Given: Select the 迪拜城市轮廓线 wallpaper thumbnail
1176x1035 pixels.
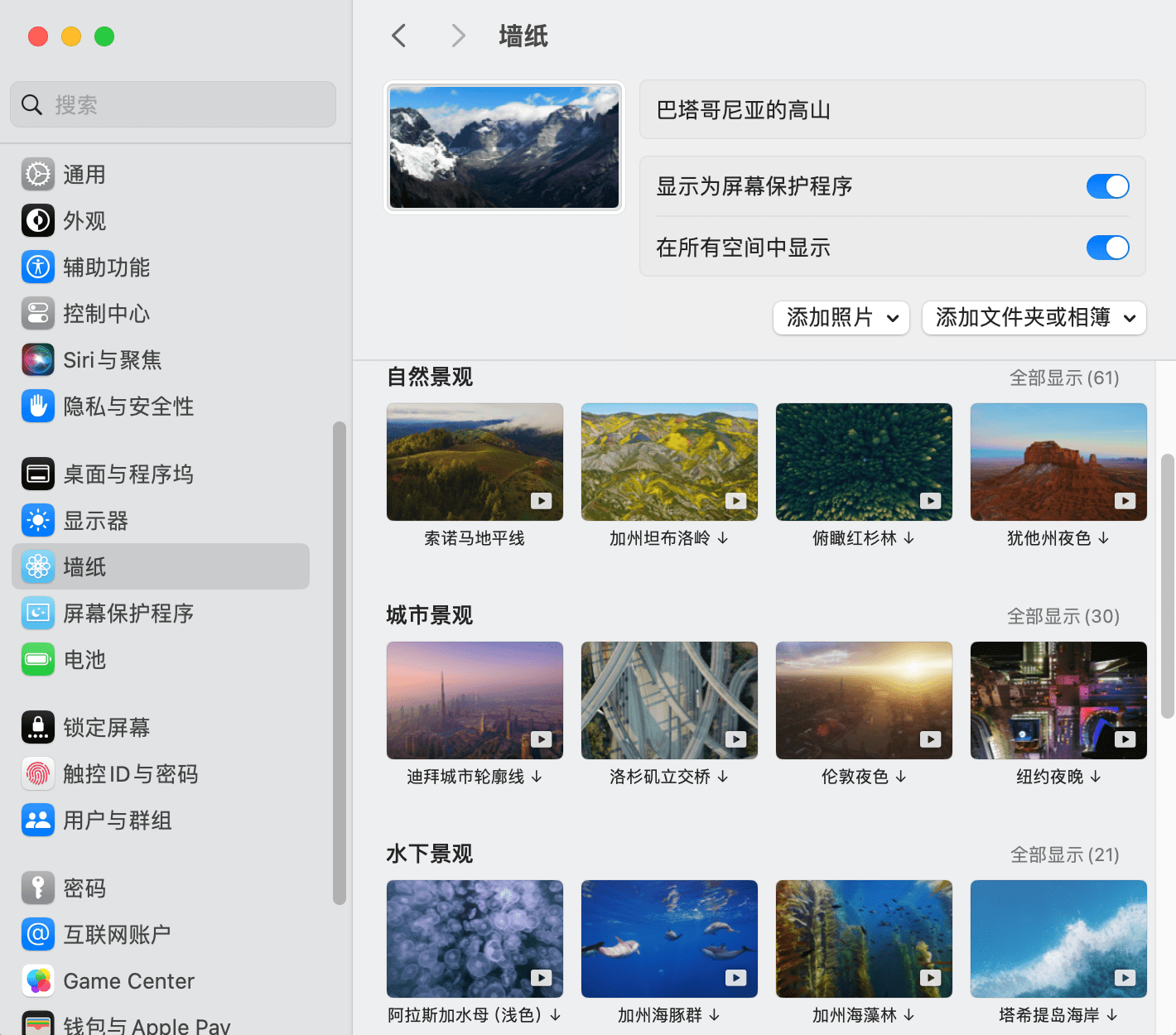Looking at the screenshot, I should [x=475, y=700].
